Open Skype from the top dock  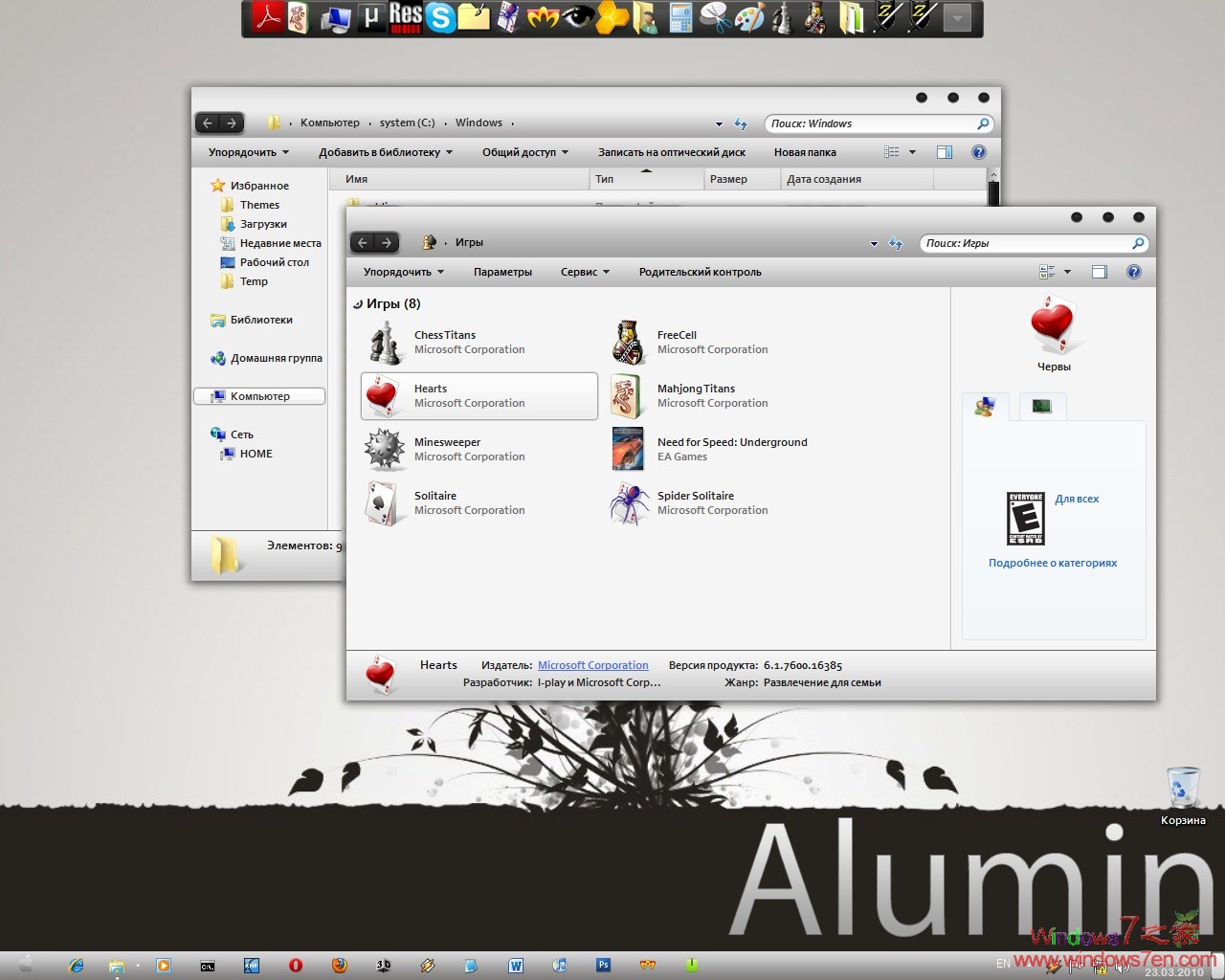441,18
